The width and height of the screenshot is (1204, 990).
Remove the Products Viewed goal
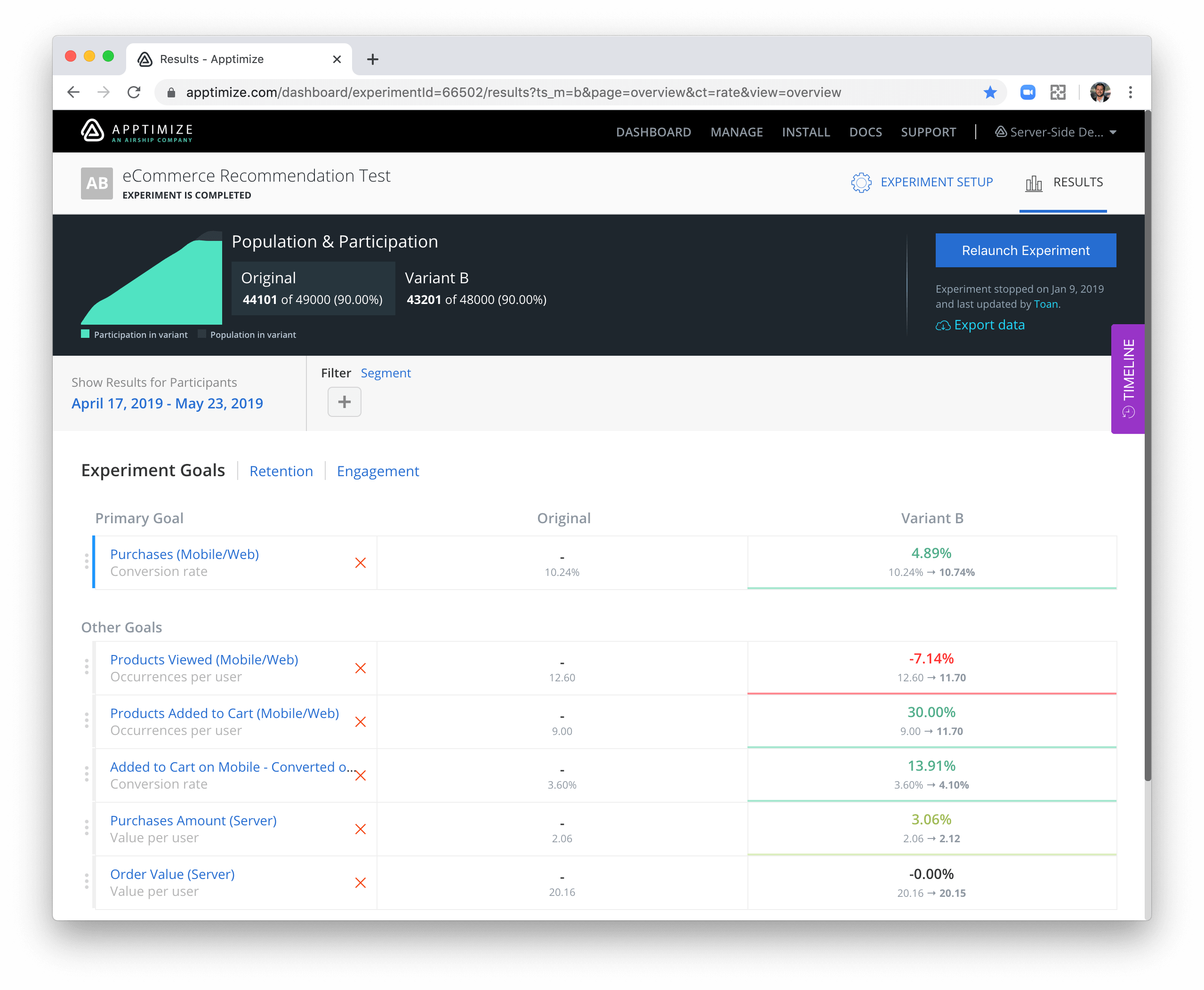tap(361, 668)
